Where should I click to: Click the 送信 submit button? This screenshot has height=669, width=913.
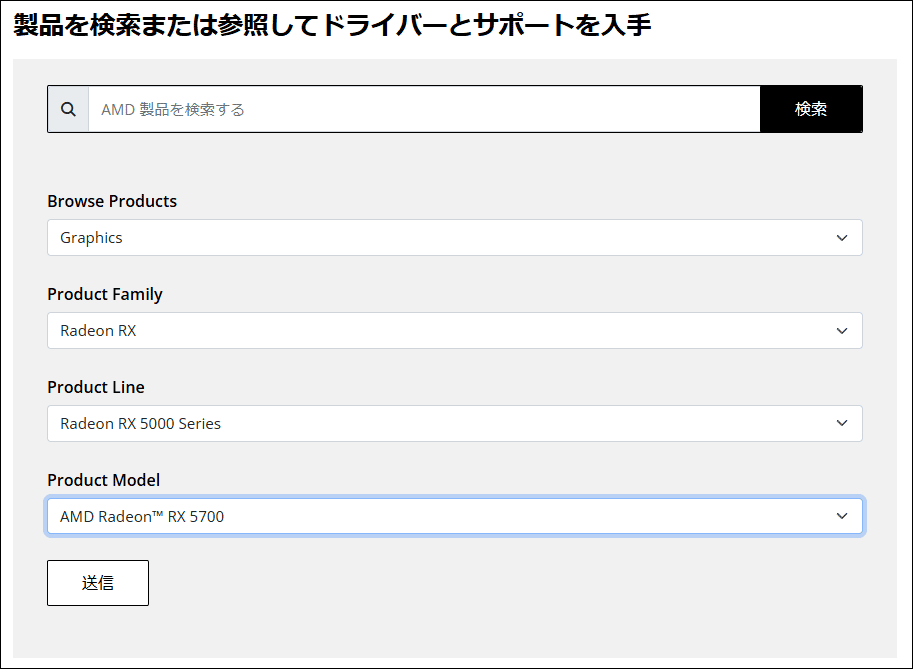point(98,583)
